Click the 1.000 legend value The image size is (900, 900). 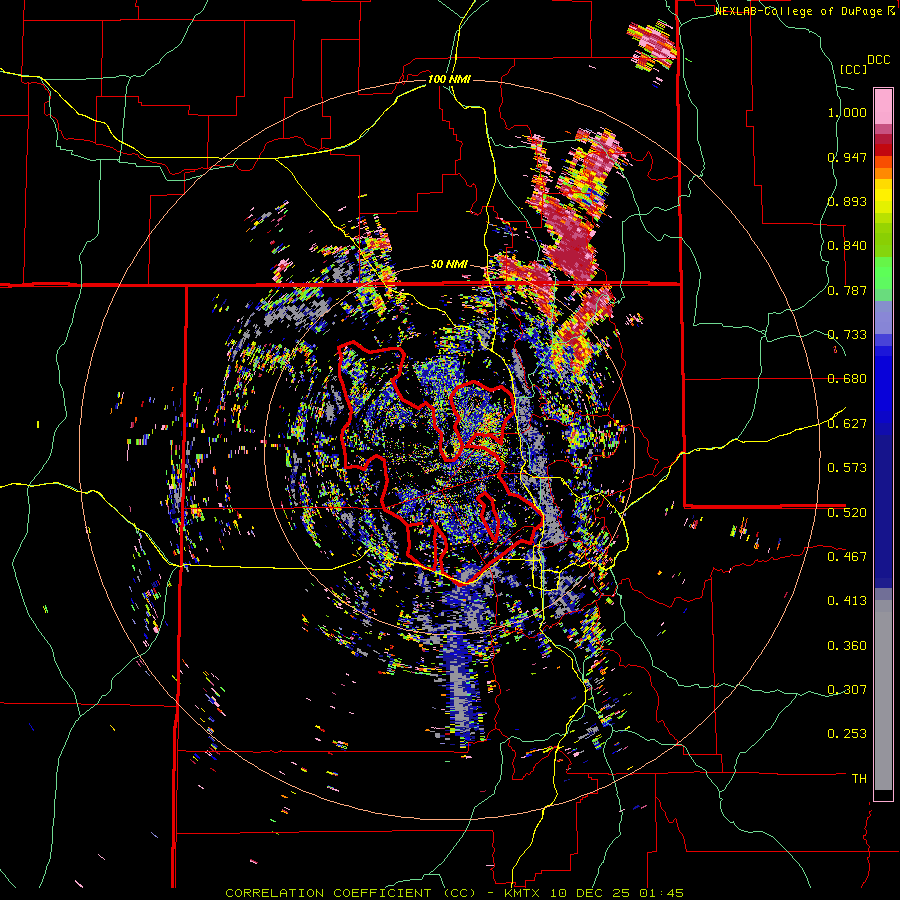coord(847,112)
